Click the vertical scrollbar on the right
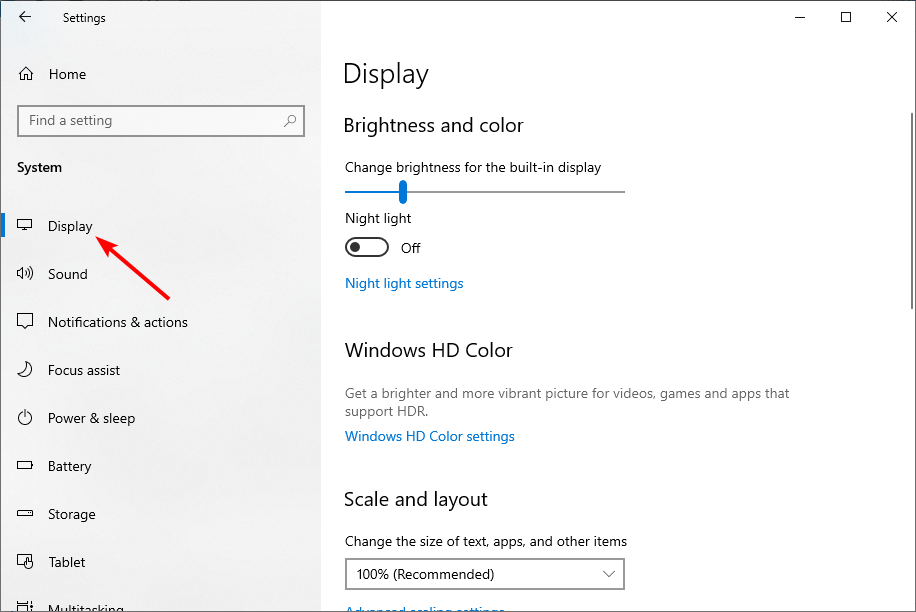This screenshot has width=916, height=612. point(912,210)
